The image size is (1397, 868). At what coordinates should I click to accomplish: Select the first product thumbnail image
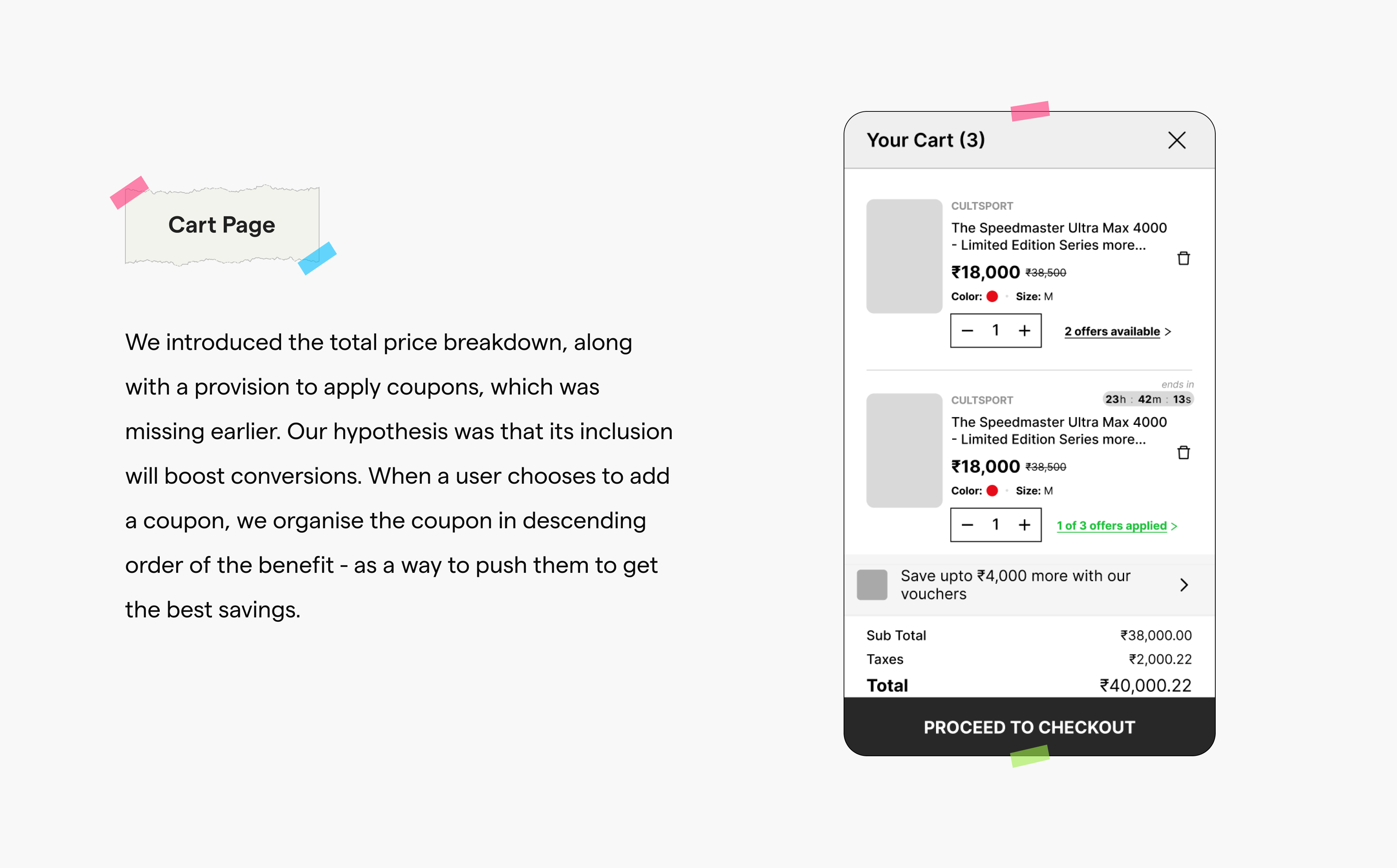[x=904, y=256]
